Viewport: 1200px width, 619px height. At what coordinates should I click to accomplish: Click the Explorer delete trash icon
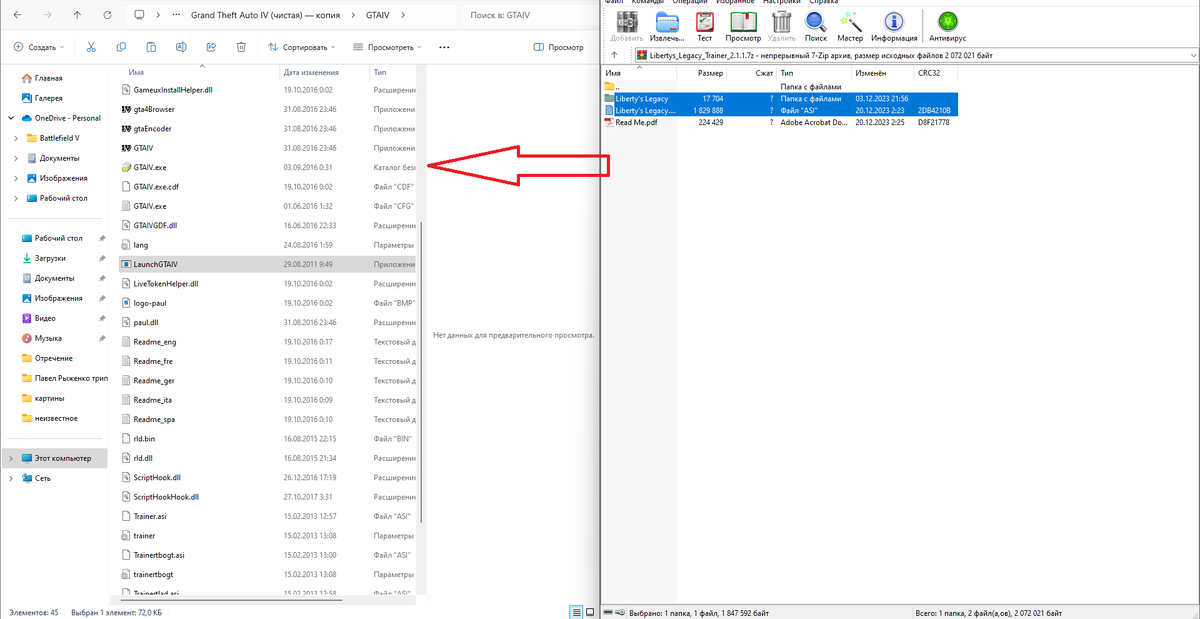(241, 47)
